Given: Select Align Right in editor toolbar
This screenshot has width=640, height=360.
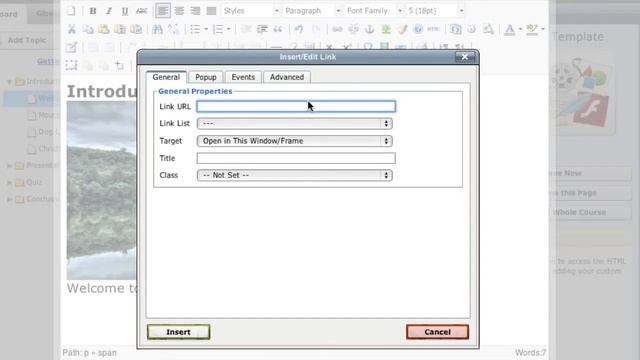Looking at the screenshot, I should click(195, 11).
